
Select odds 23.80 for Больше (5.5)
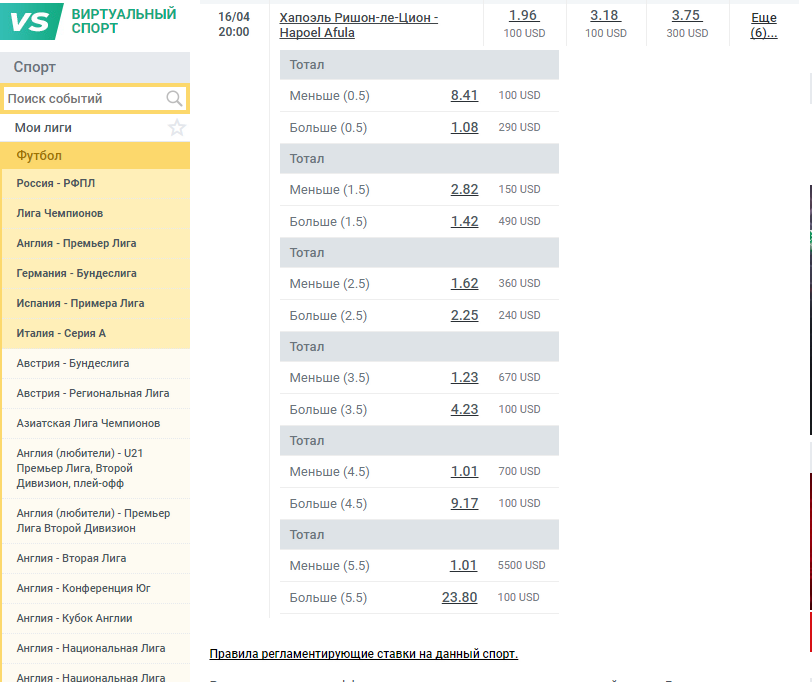pos(459,597)
